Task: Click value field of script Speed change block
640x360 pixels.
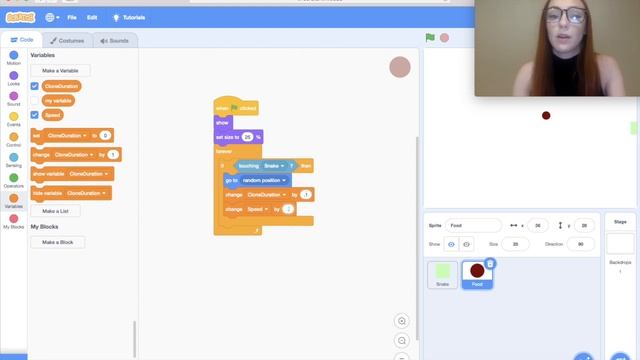Action: tap(288, 209)
